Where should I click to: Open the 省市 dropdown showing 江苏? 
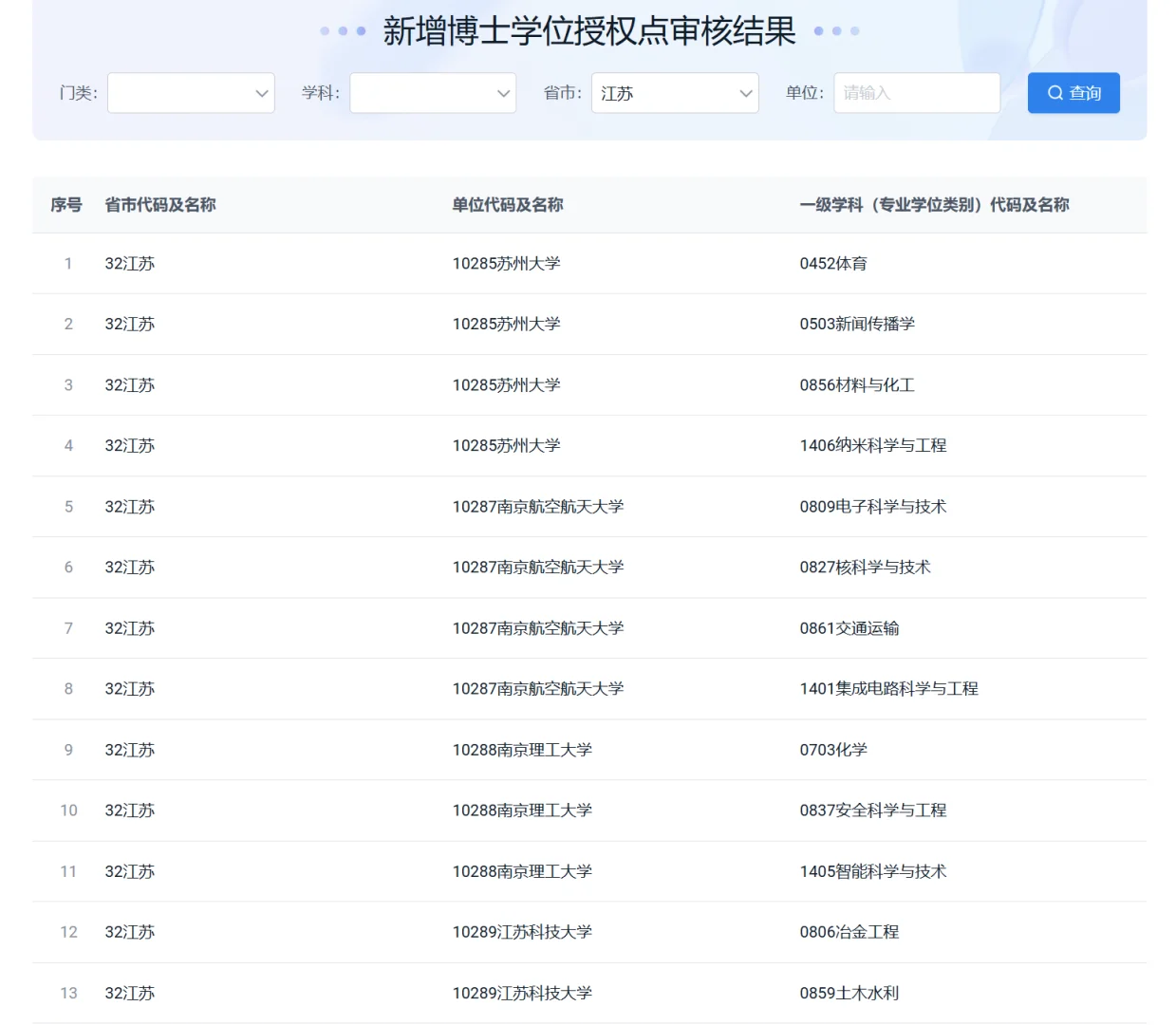(675, 93)
